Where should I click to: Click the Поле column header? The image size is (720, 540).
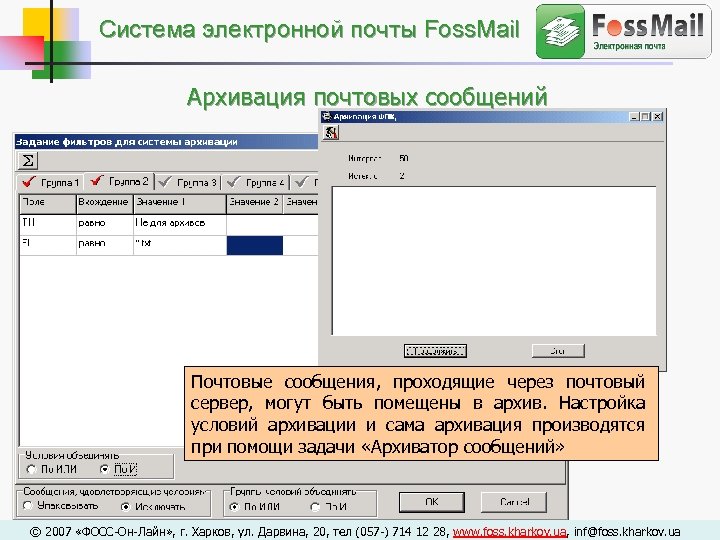(x=47, y=204)
